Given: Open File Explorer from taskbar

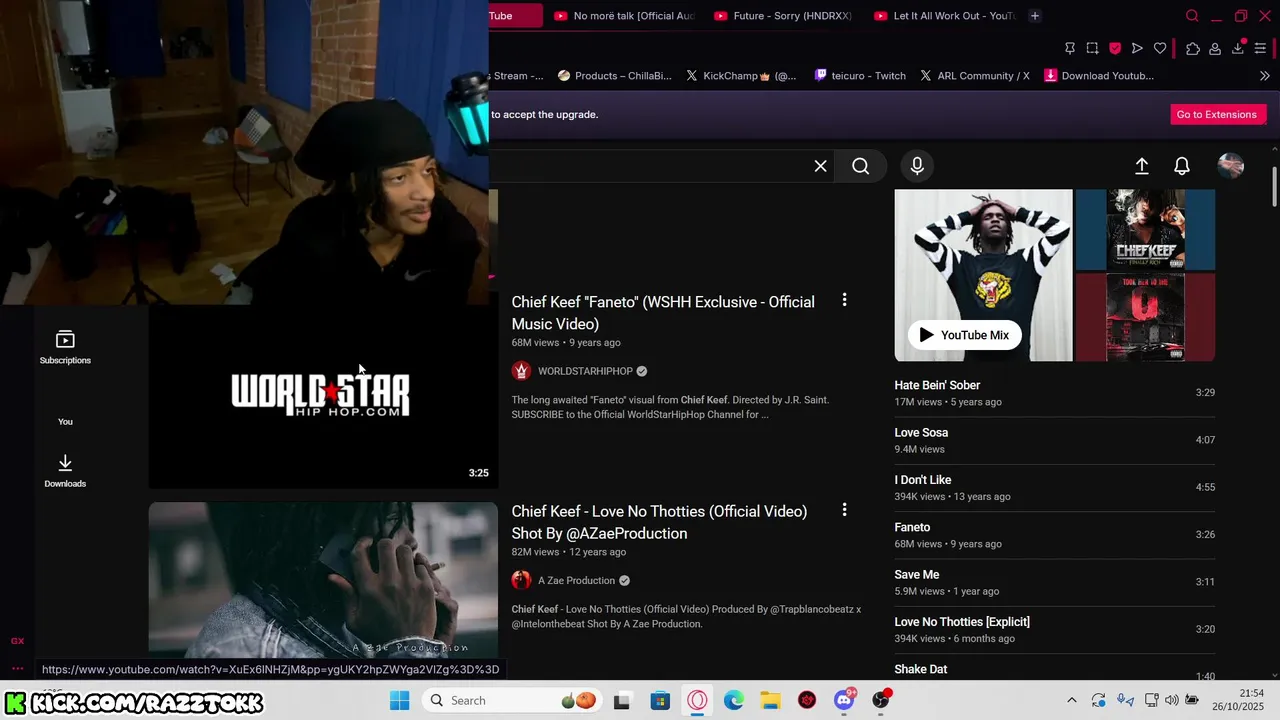Looking at the screenshot, I should (x=770, y=700).
